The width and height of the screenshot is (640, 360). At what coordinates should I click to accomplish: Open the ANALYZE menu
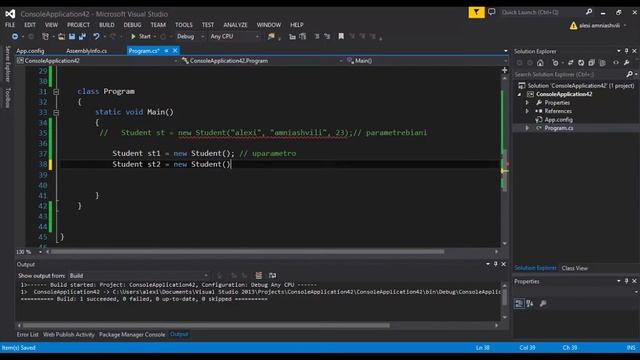point(236,25)
